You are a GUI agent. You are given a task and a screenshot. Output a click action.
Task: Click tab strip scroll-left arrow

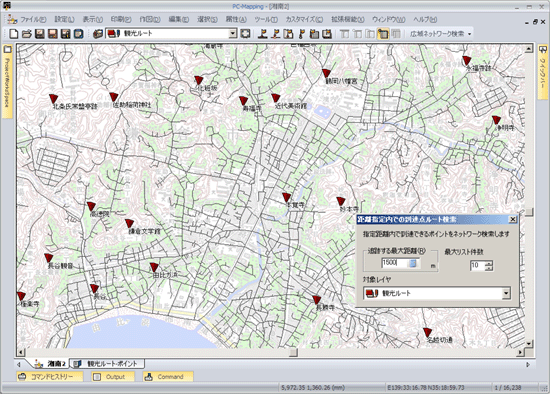[19, 365]
